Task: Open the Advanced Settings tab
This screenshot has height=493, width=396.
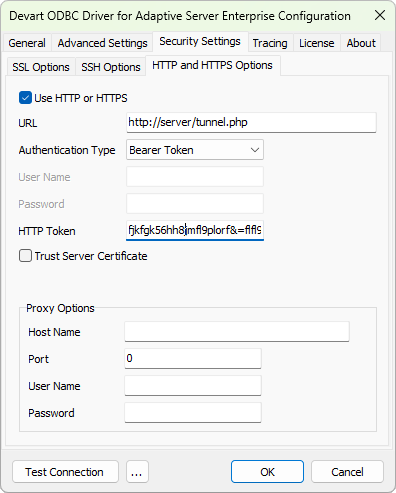Action: point(102,43)
